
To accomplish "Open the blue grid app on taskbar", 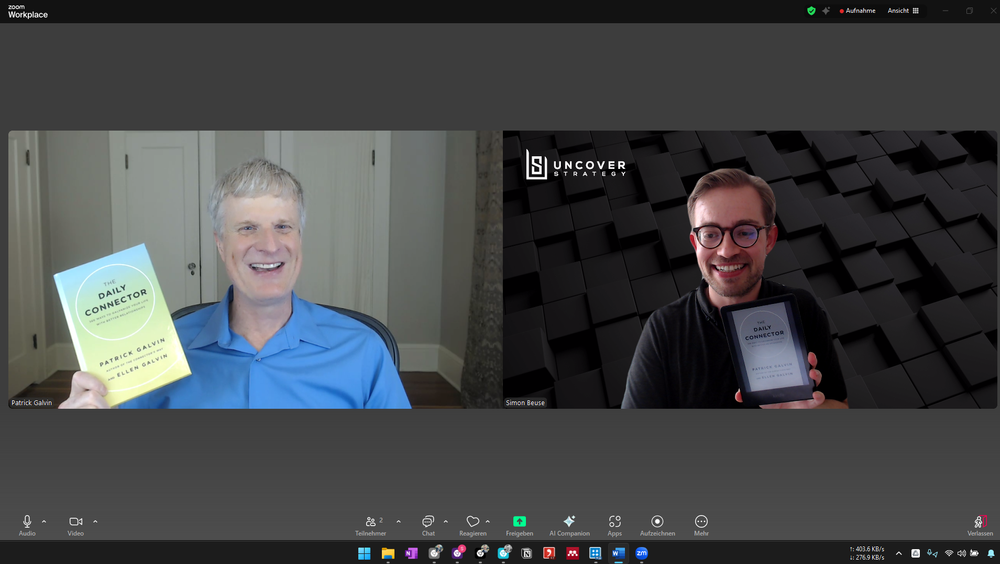I will coord(595,553).
